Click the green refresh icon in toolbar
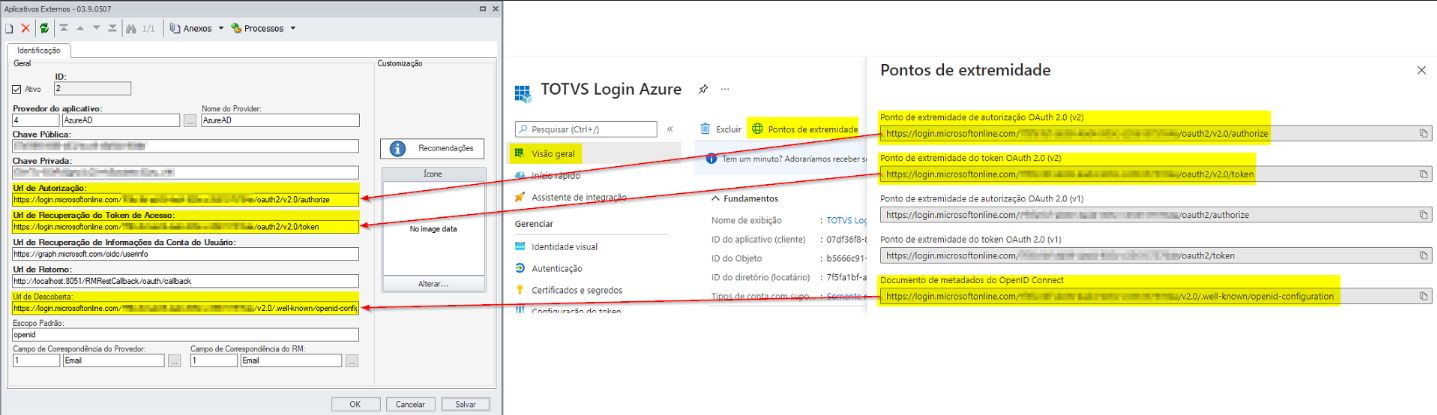Screen dimensions: 1437x415 click(x=45, y=28)
